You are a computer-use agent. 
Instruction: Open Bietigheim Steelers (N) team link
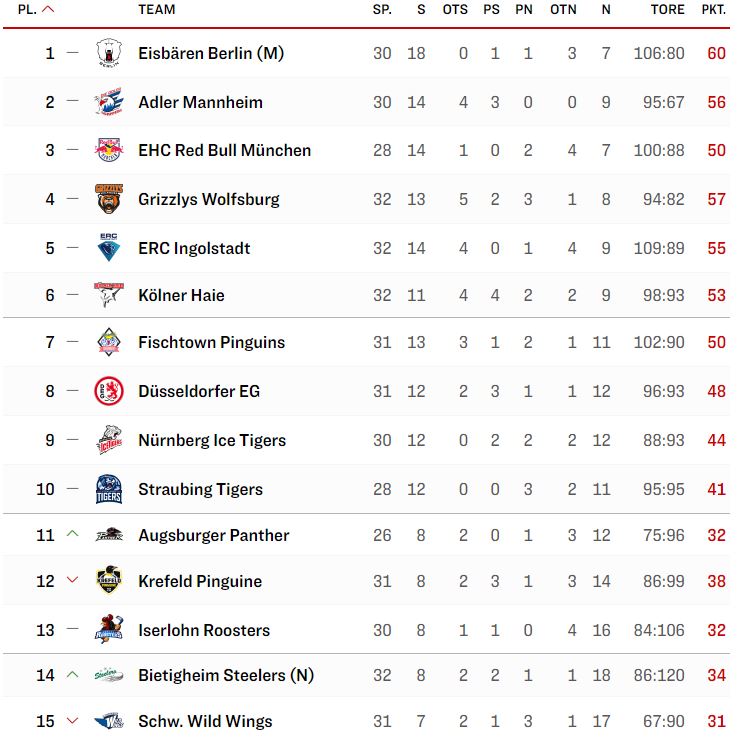pos(226,675)
